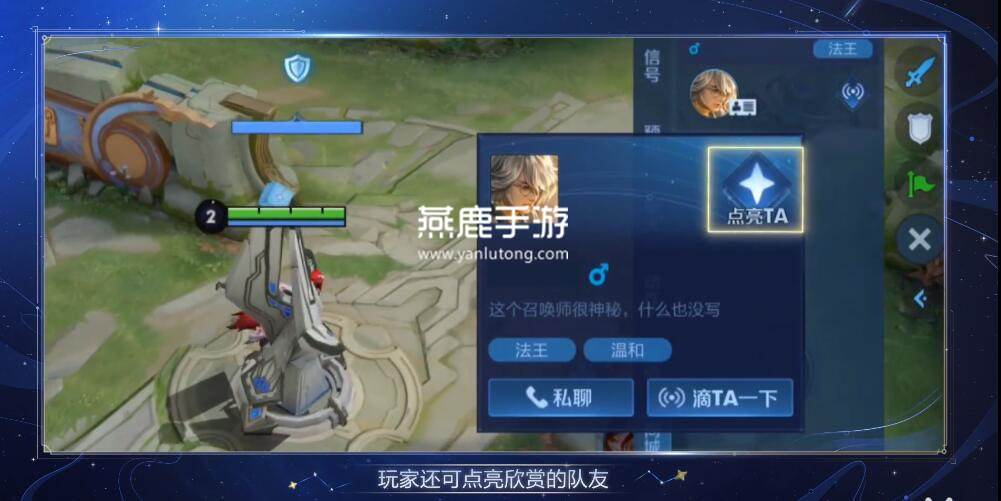This screenshot has width=1001, height=501.
Task: Tap the 点亮TA star button
Action: click(756, 190)
